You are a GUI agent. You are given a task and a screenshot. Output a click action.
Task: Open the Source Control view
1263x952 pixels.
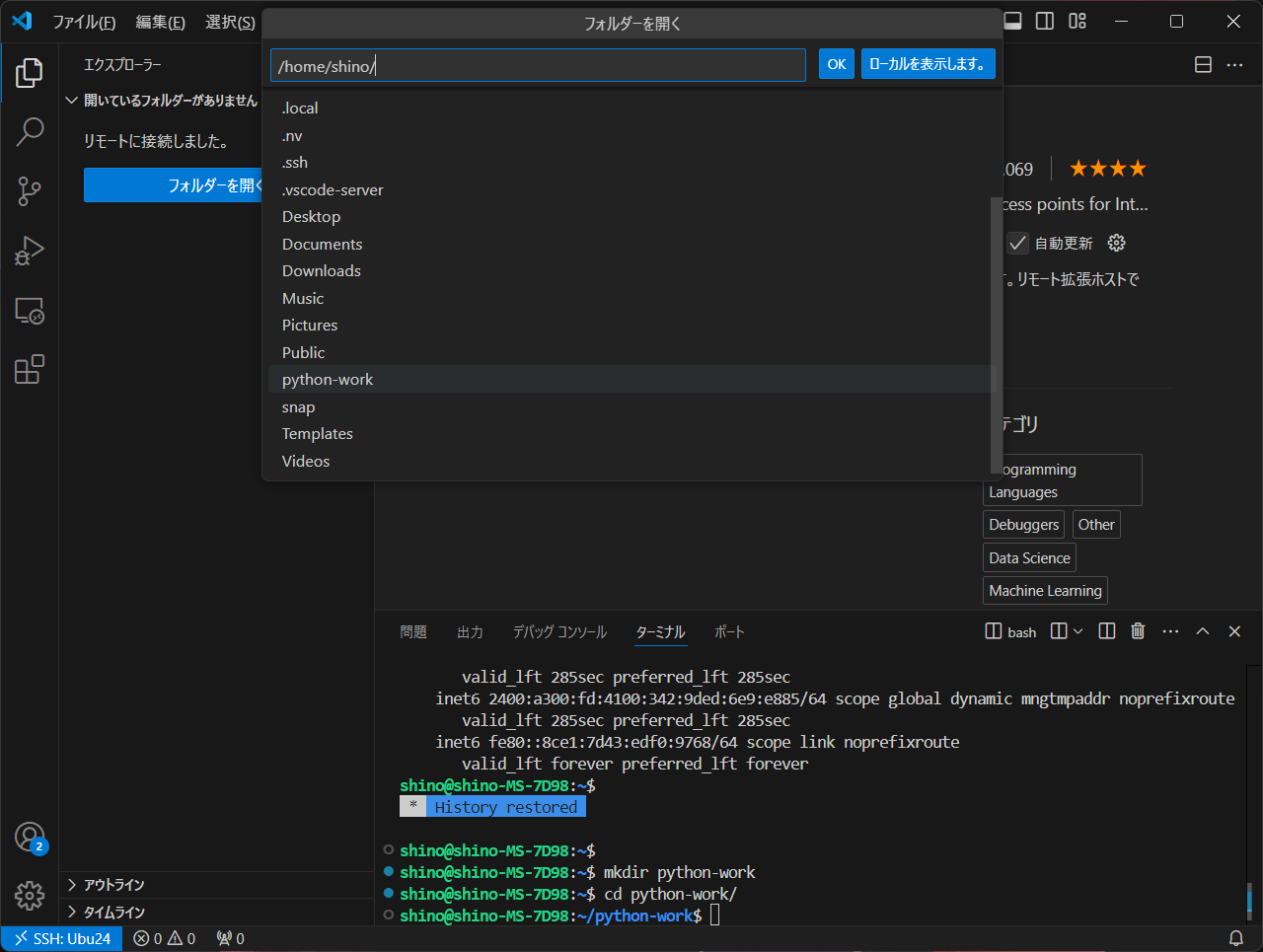click(30, 191)
